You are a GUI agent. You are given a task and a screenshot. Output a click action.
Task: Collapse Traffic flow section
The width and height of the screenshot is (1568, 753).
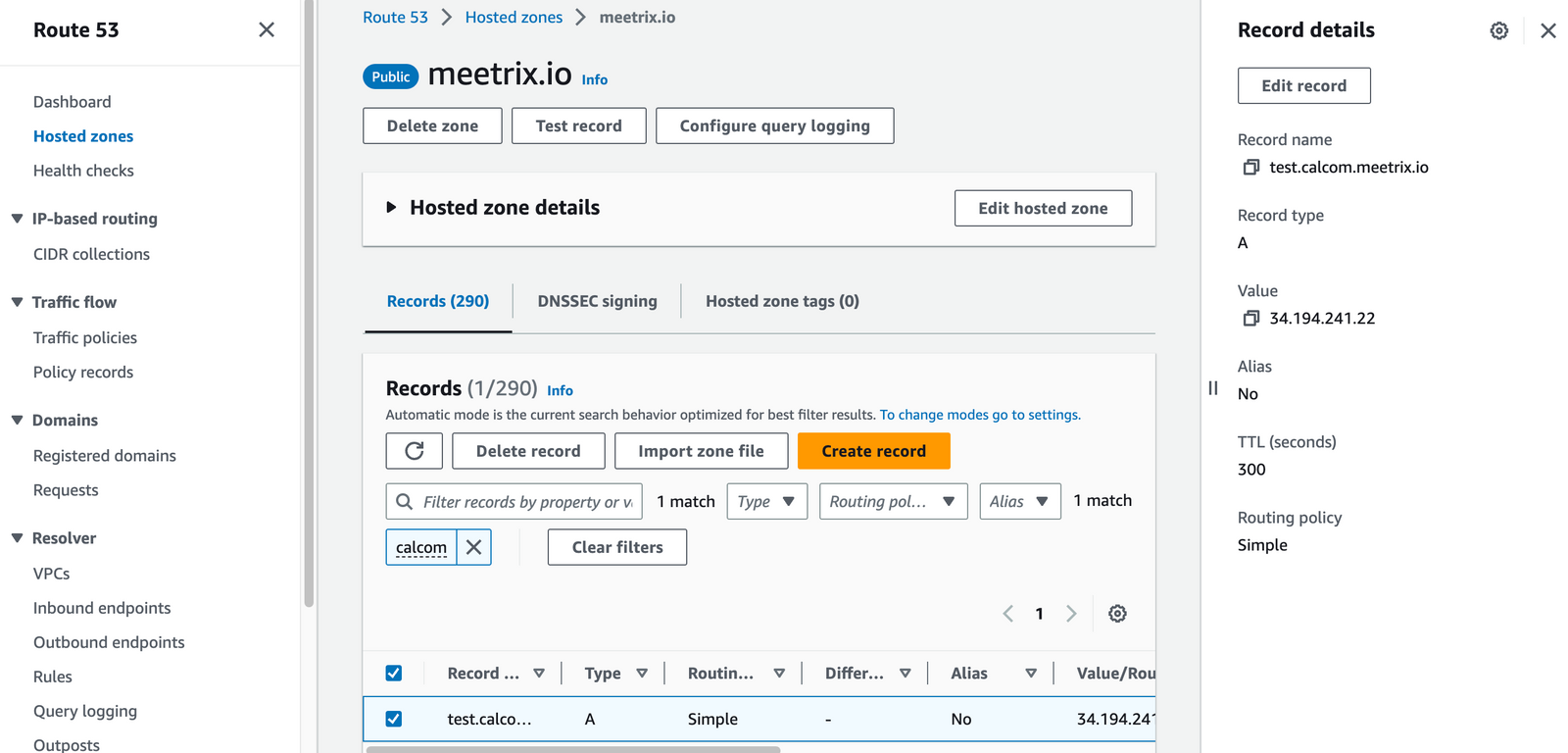click(17, 302)
